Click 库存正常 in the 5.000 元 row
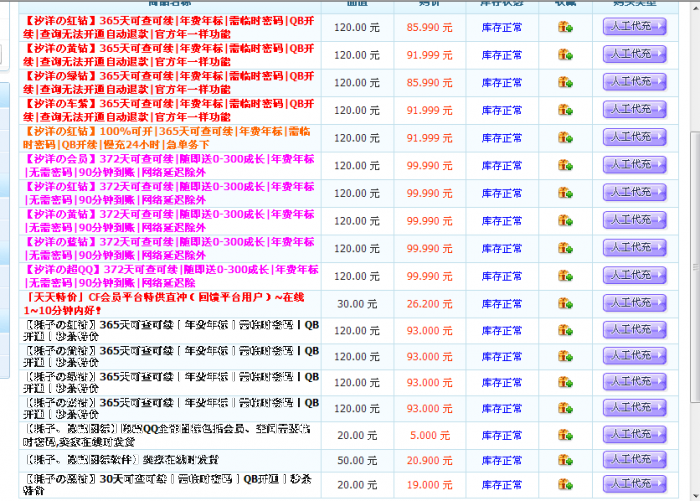700x501 pixels. (x=502, y=435)
